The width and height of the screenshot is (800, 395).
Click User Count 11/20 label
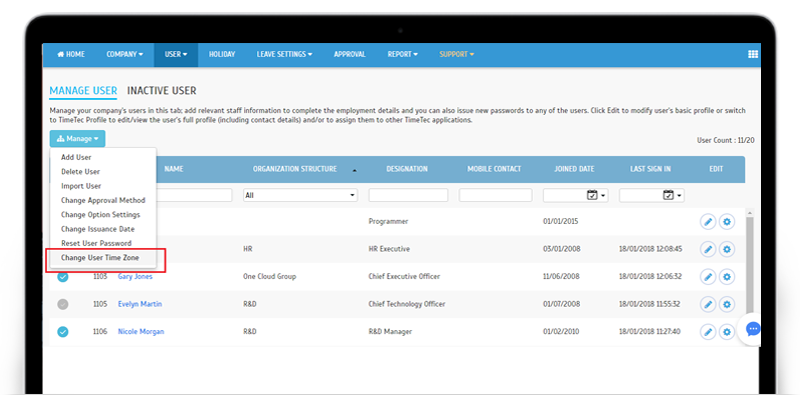pos(726,140)
